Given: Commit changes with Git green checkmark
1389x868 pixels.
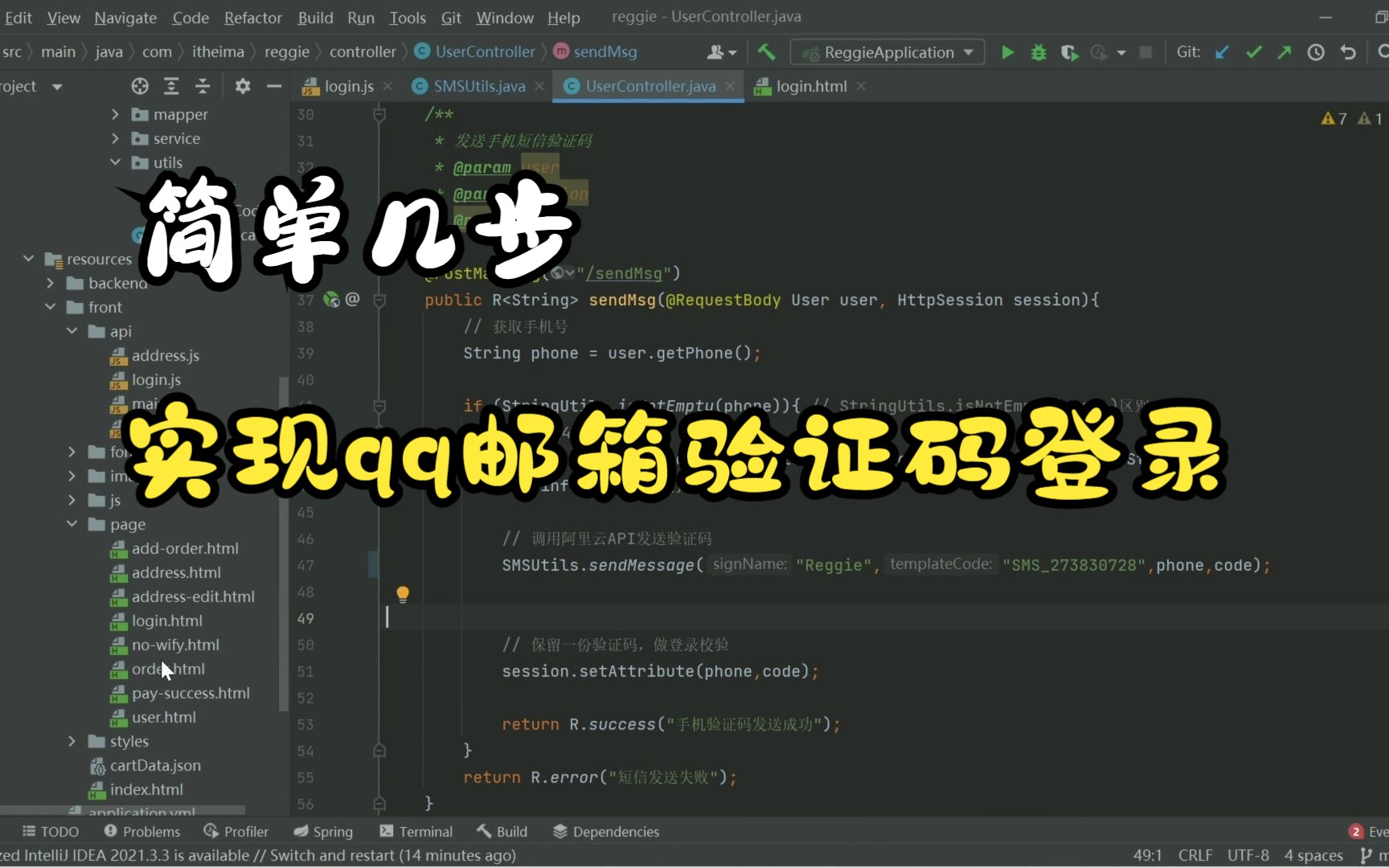Looking at the screenshot, I should pyautogui.click(x=1253, y=52).
